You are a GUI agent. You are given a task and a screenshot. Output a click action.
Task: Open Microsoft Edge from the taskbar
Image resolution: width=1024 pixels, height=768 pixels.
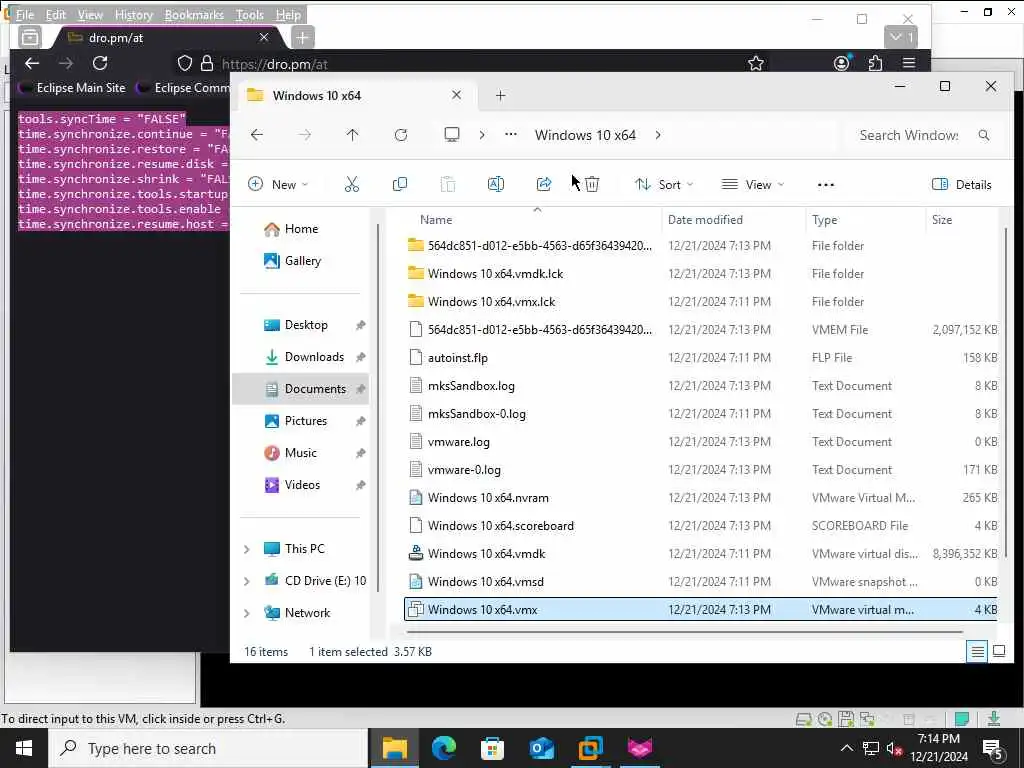click(x=444, y=748)
